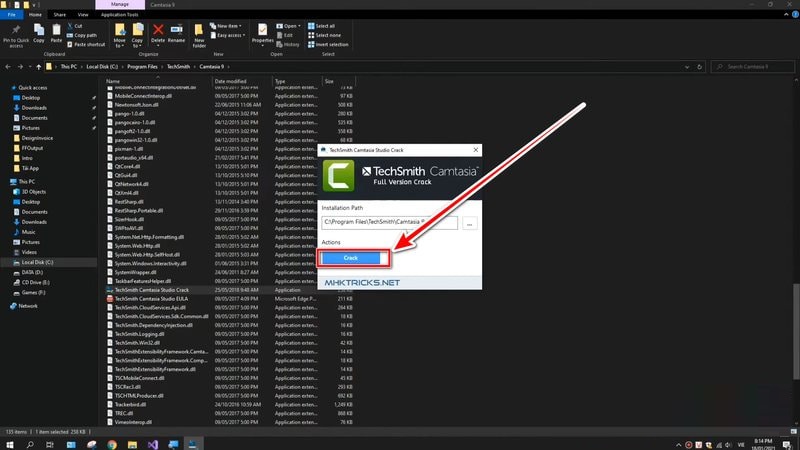Click the browse (...) button in the dialog

(469, 223)
